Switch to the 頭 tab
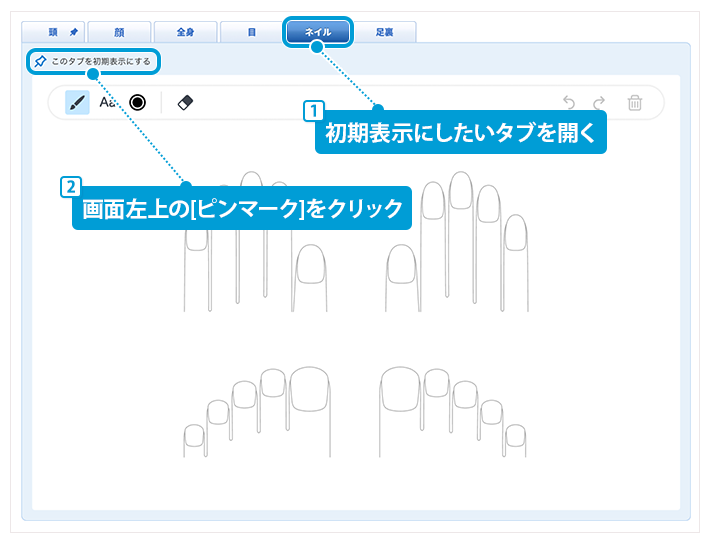The height and width of the screenshot is (544, 710). [x=52, y=33]
